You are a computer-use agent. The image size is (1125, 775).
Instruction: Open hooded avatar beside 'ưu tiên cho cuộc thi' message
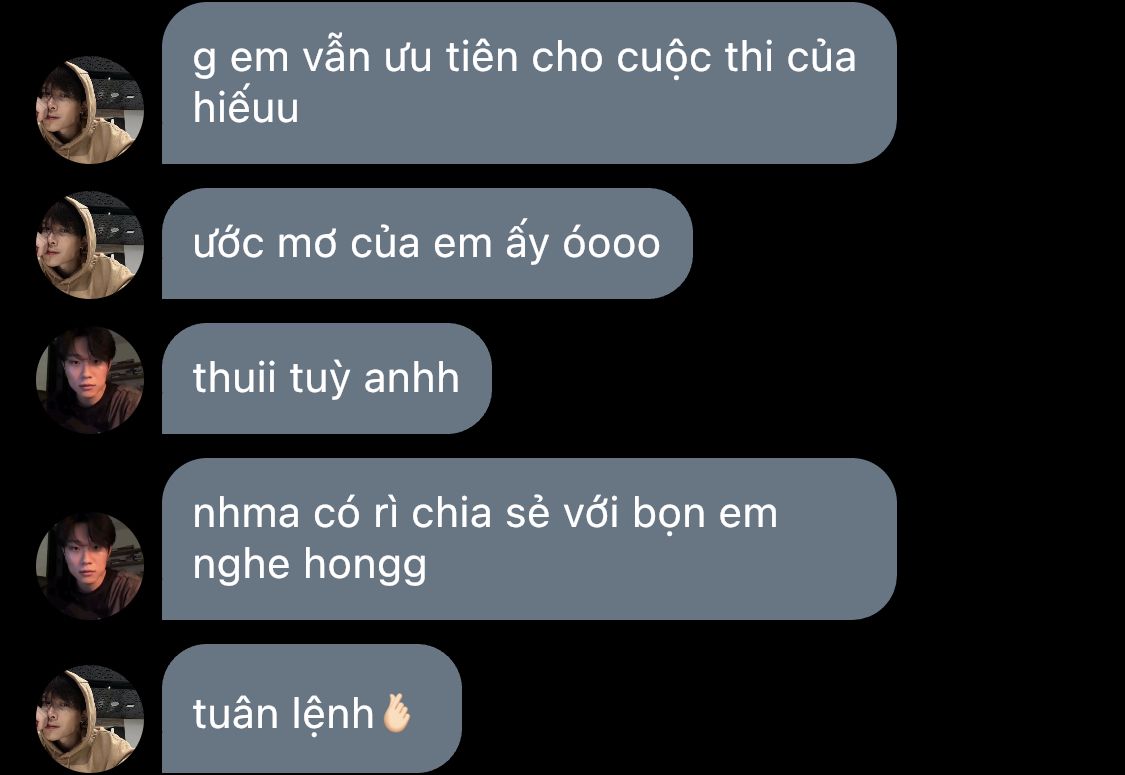coord(90,110)
